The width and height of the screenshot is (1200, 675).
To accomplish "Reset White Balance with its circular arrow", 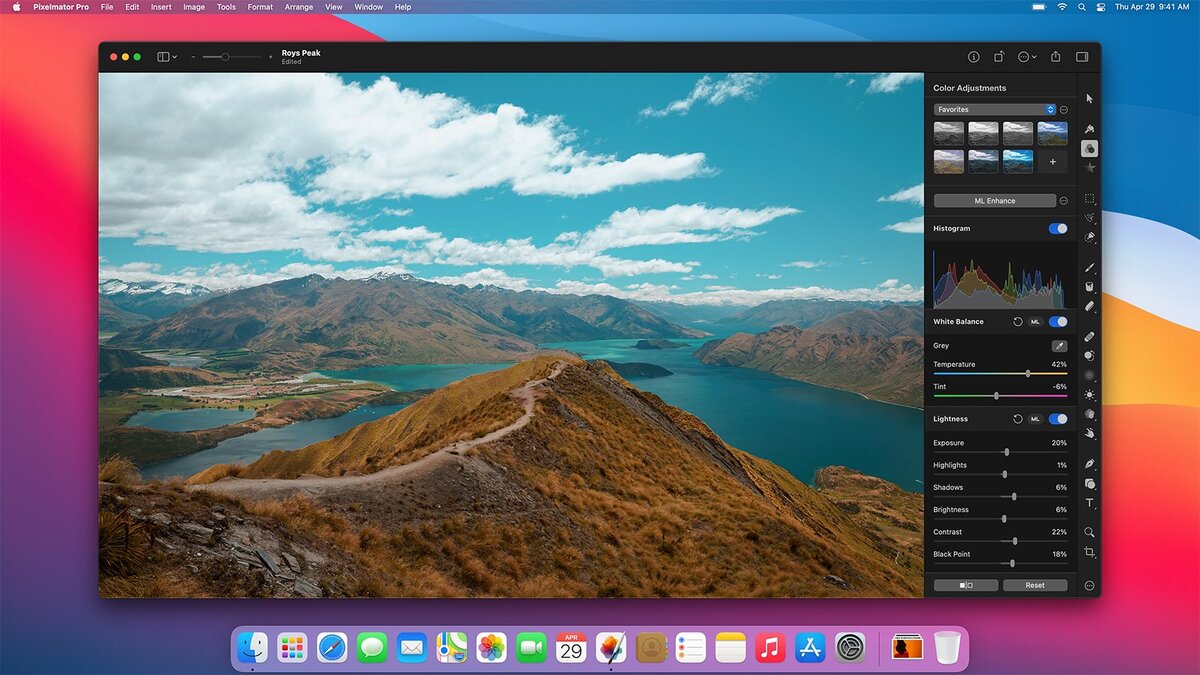I will click(1017, 322).
